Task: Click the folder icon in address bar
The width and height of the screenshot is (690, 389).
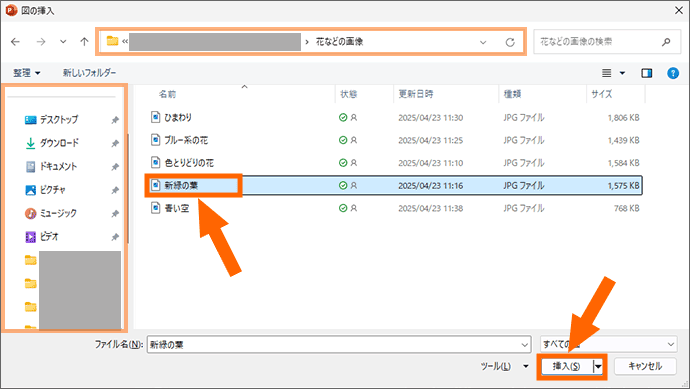Action: coord(113,41)
